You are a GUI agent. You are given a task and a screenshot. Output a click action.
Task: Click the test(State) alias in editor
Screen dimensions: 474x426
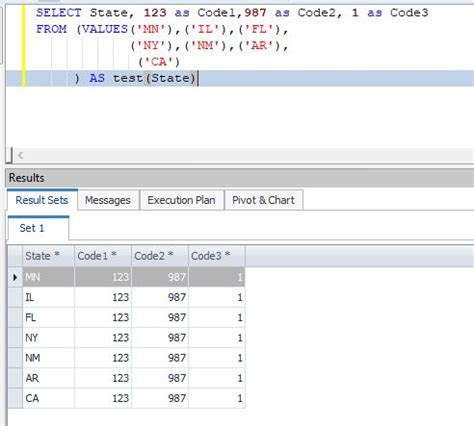154,78
